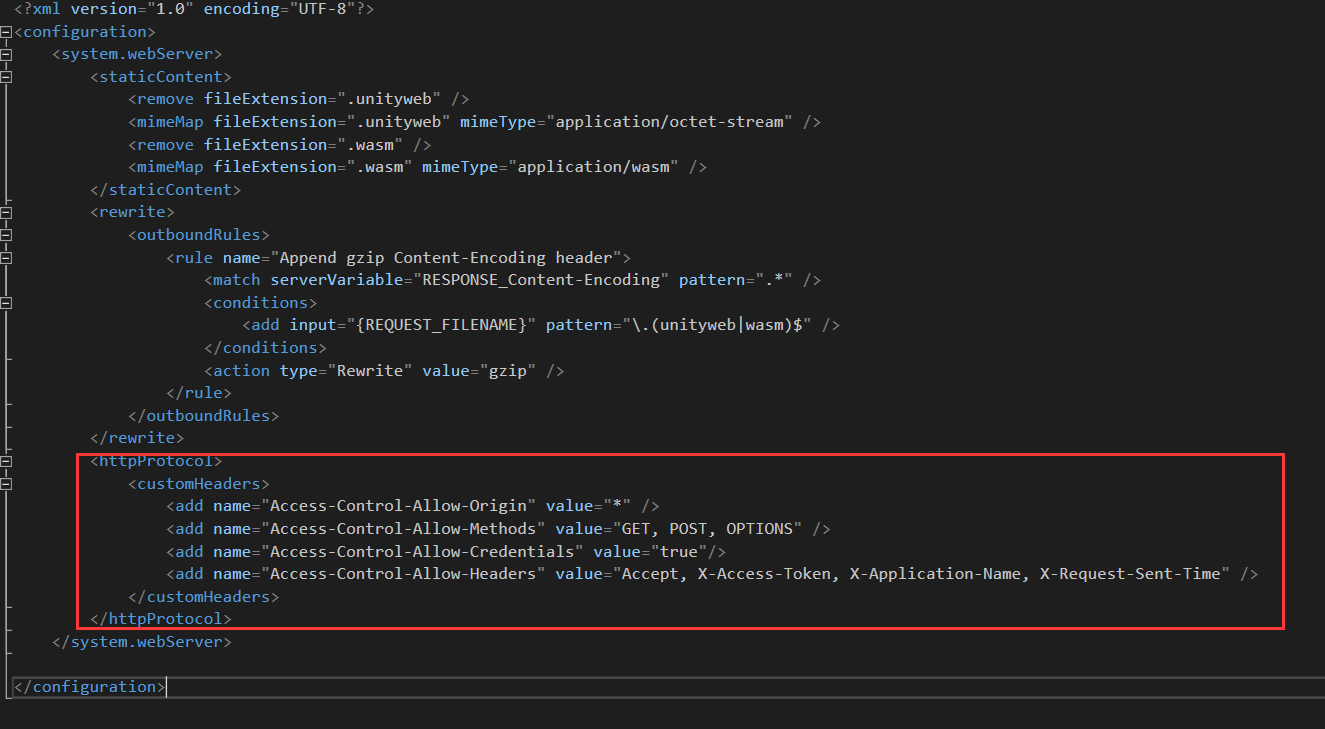Click the closing </httpProtocol> tag

pos(161,619)
